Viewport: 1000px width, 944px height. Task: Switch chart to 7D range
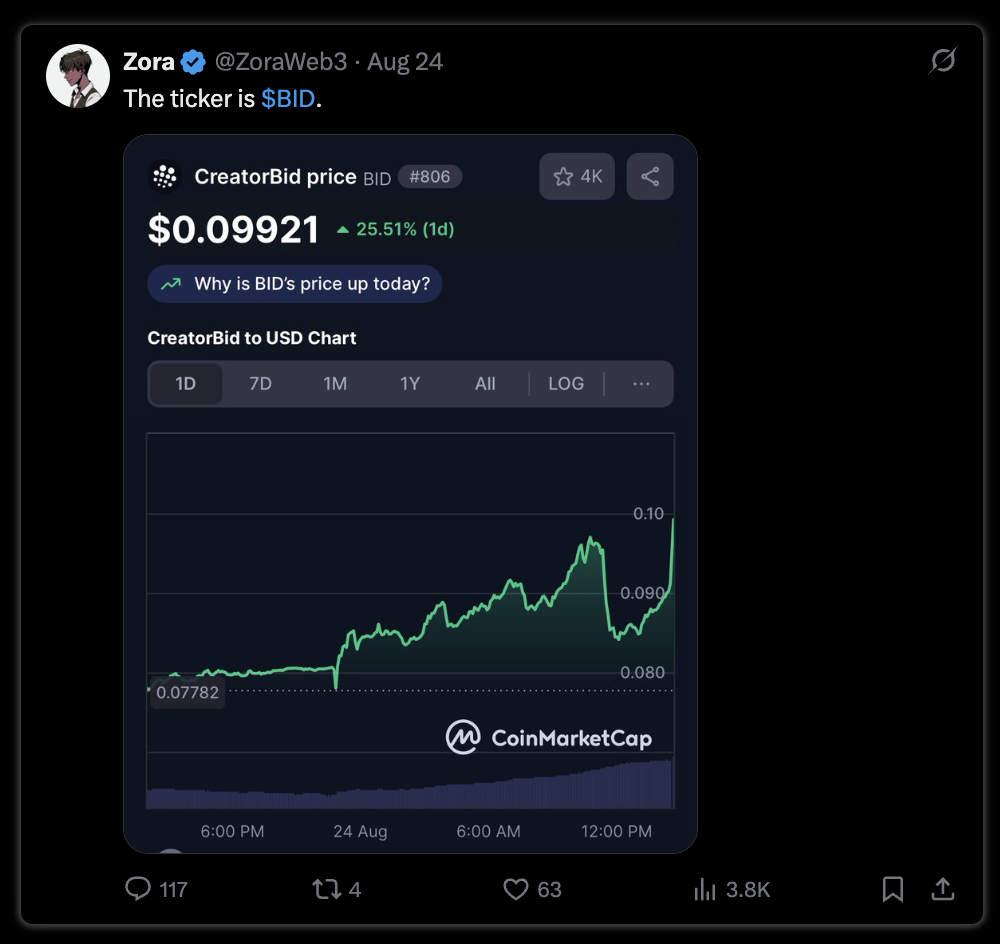click(260, 384)
